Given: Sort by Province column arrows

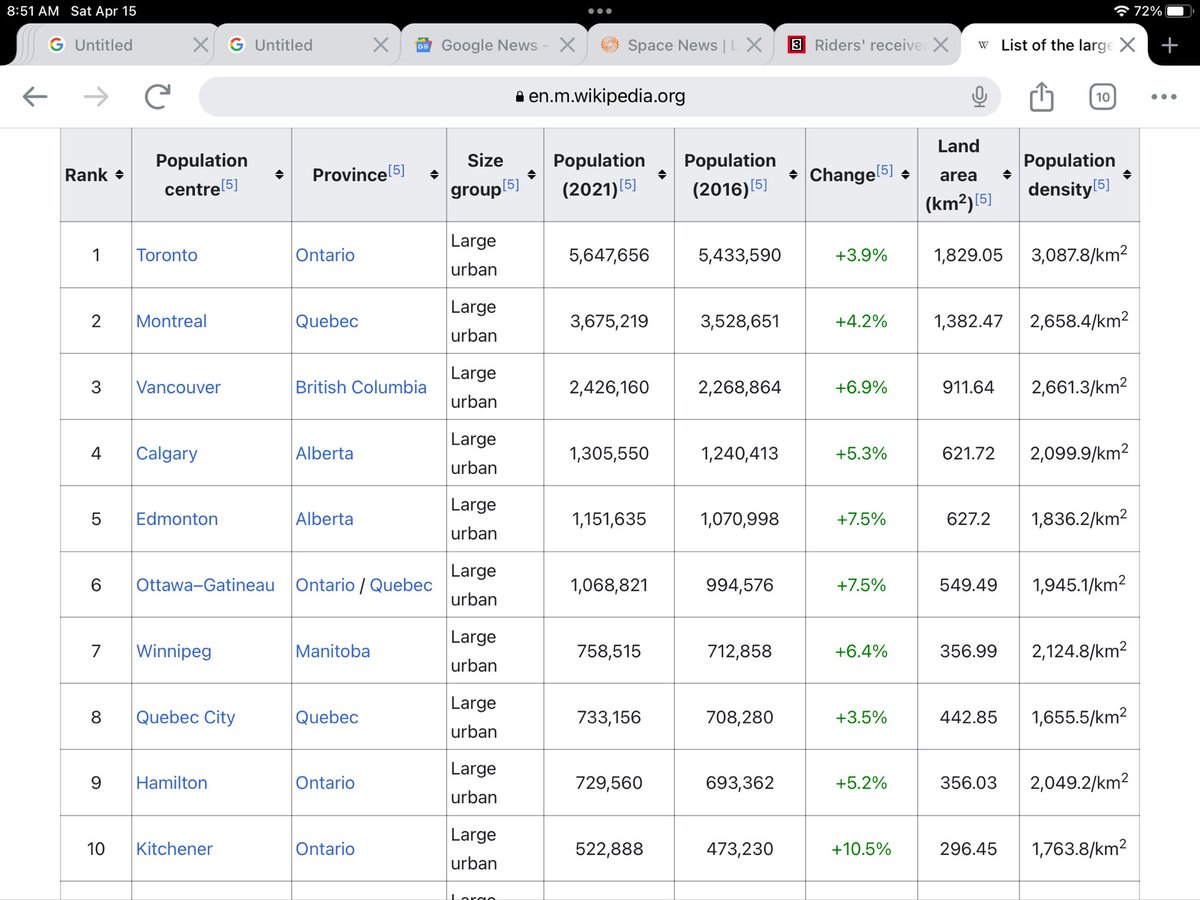Looking at the screenshot, I should pyautogui.click(x=434, y=175).
